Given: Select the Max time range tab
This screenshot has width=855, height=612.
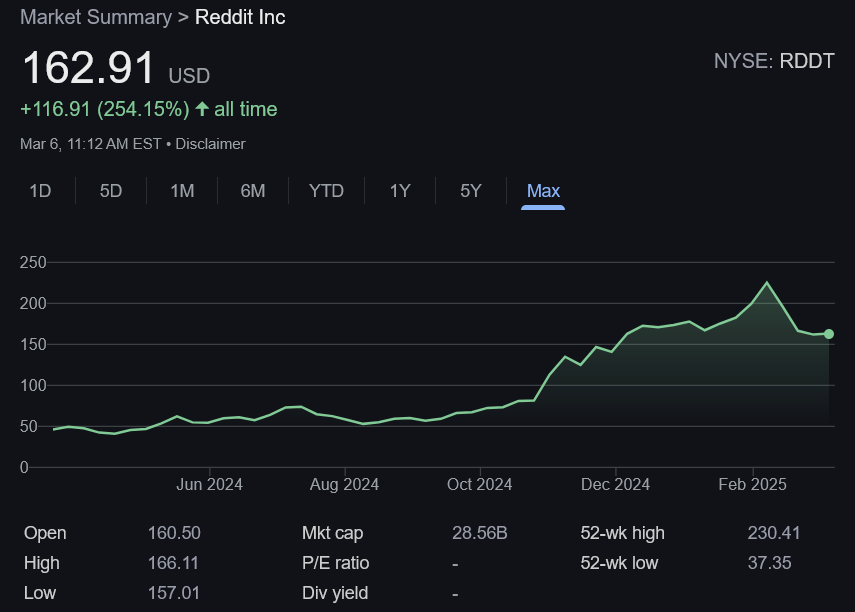Looking at the screenshot, I should click(543, 191).
